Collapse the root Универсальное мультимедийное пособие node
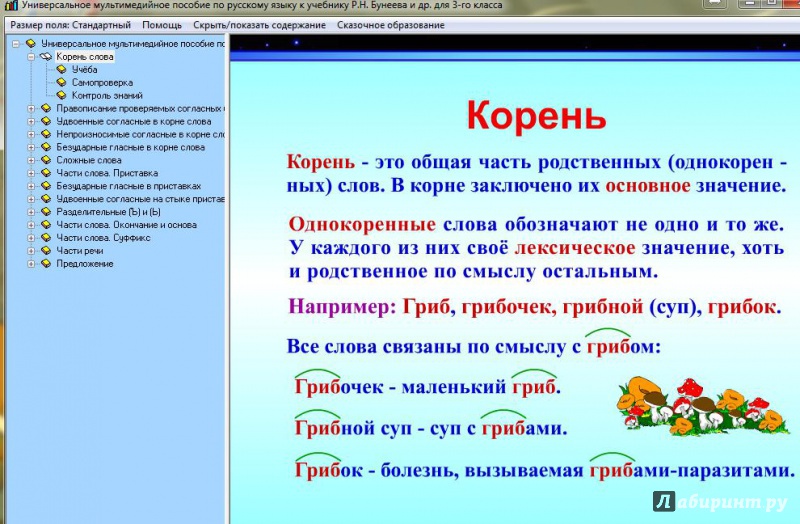Screen dimensions: 800x524 tap(16, 44)
